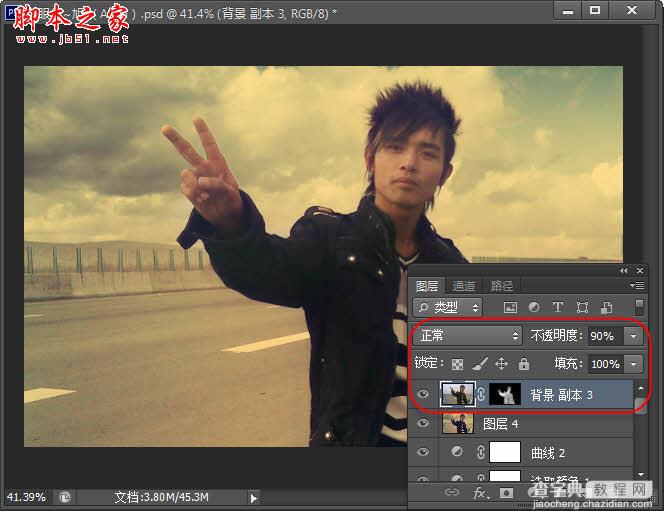
Task: Expand the status bar info arrow
Action: (x=254, y=498)
